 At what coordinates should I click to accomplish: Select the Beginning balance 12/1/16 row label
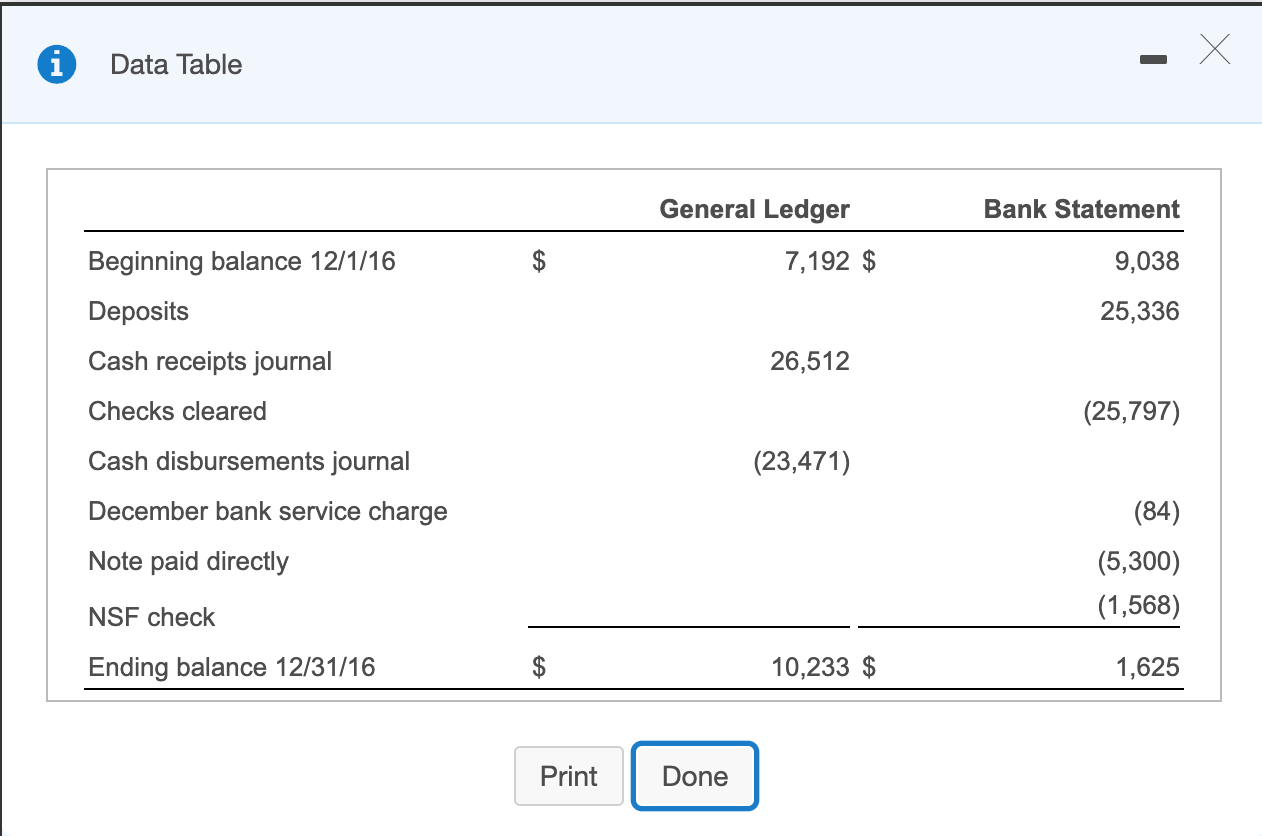[x=241, y=261]
